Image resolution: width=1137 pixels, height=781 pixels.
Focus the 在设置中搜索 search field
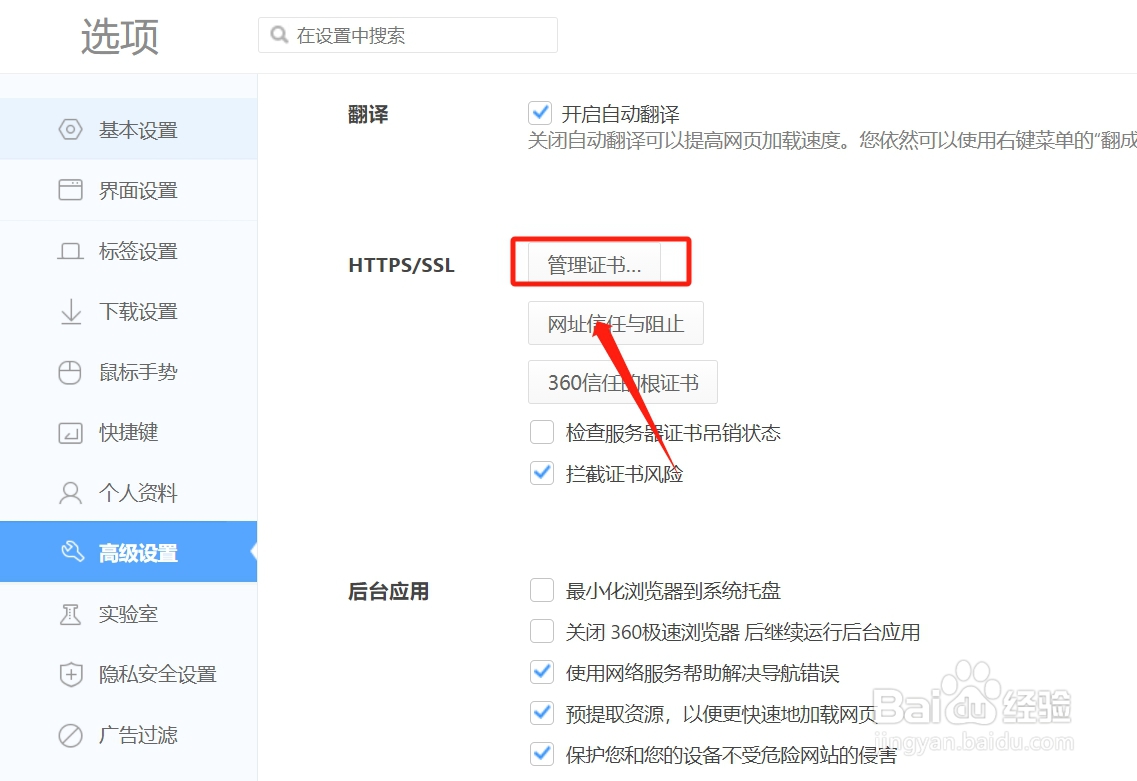click(x=408, y=35)
